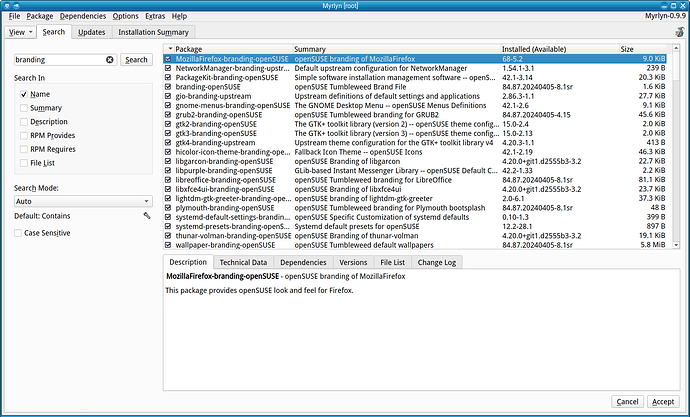Sort by Installed (Available) column header

[560, 49]
